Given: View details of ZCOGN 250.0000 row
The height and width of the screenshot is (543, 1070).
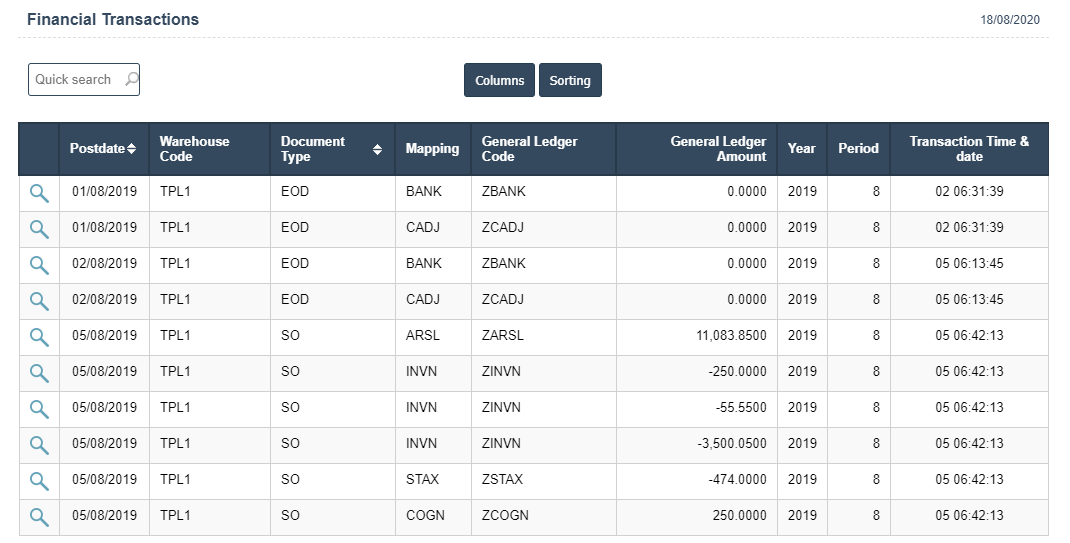Looking at the screenshot, I should [39, 516].
